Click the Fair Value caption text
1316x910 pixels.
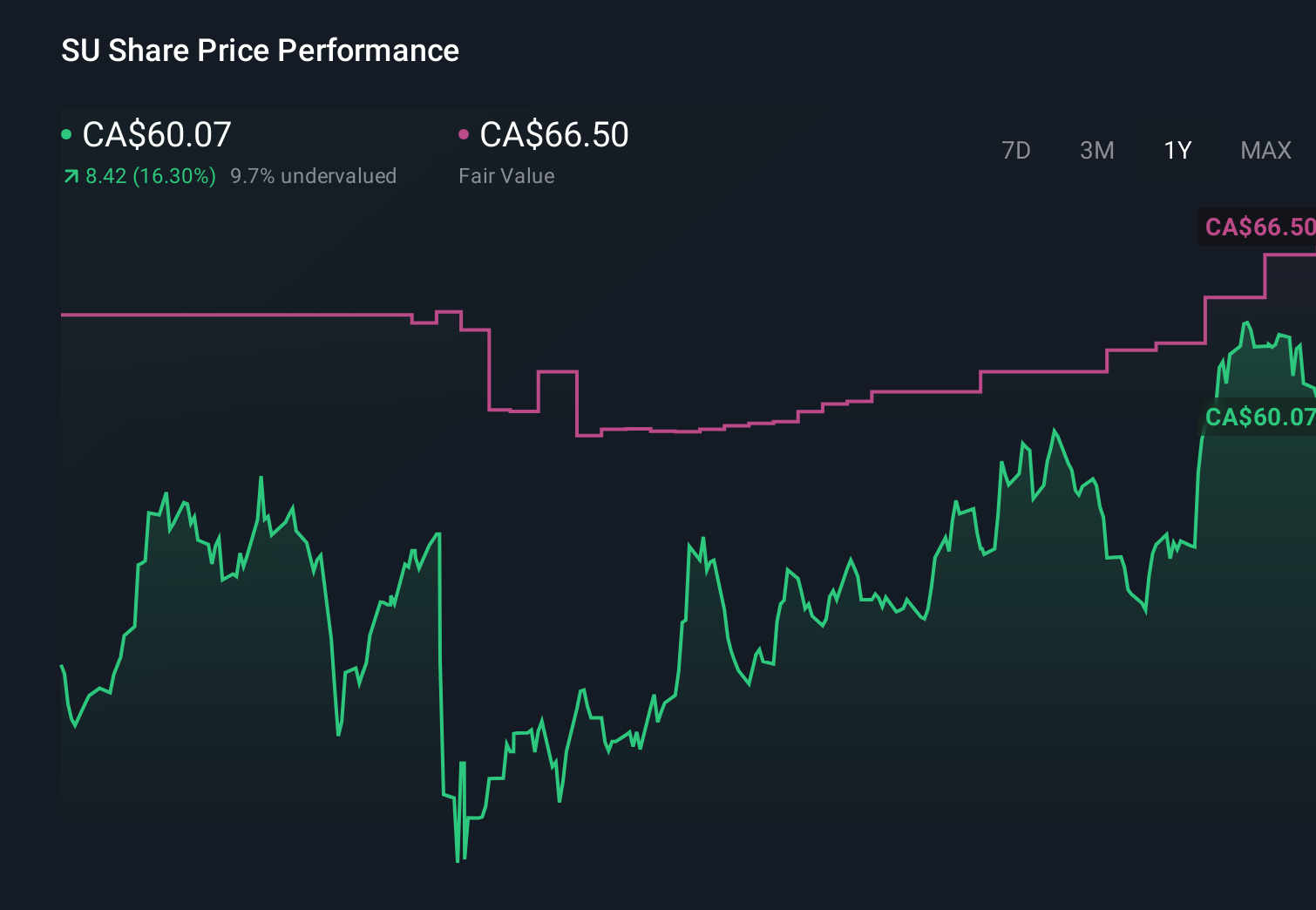coord(506,175)
